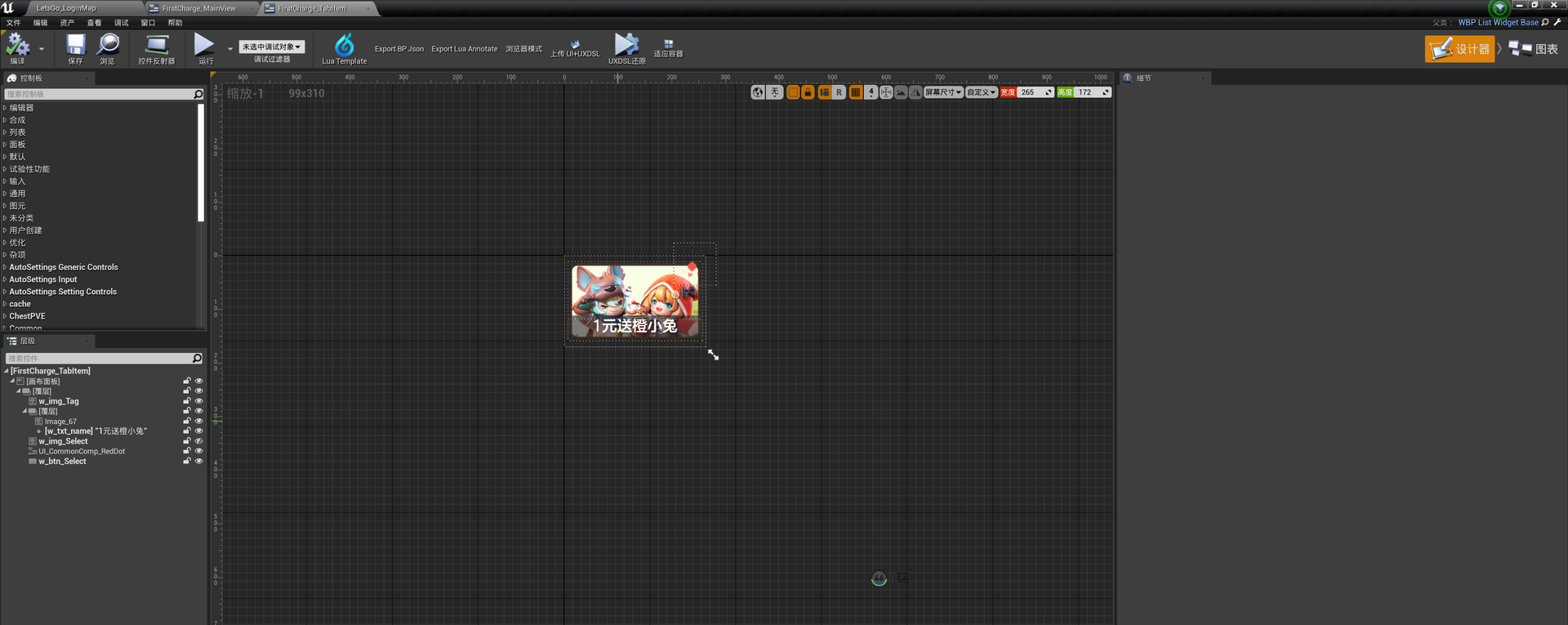Click the globe localization icon in viewport toolbar

tap(758, 92)
